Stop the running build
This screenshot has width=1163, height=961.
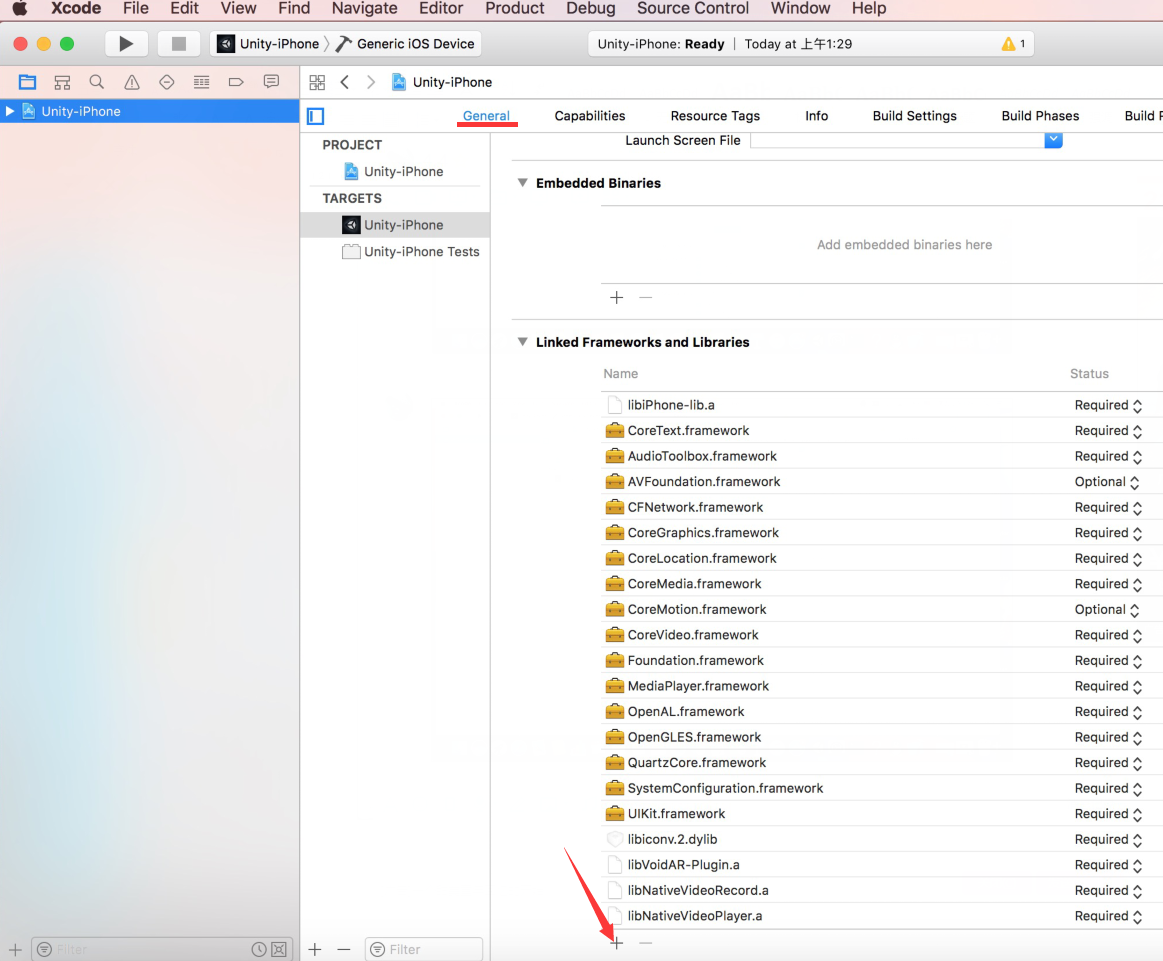(x=179, y=44)
